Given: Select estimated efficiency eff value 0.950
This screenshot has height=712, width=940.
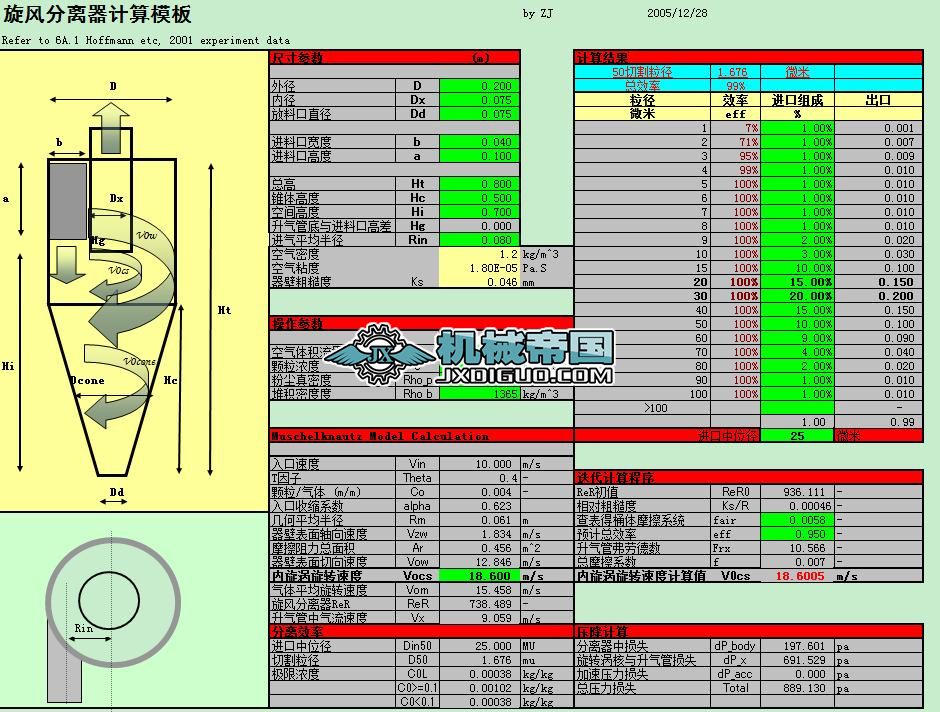Looking at the screenshot, I should coord(797,534).
